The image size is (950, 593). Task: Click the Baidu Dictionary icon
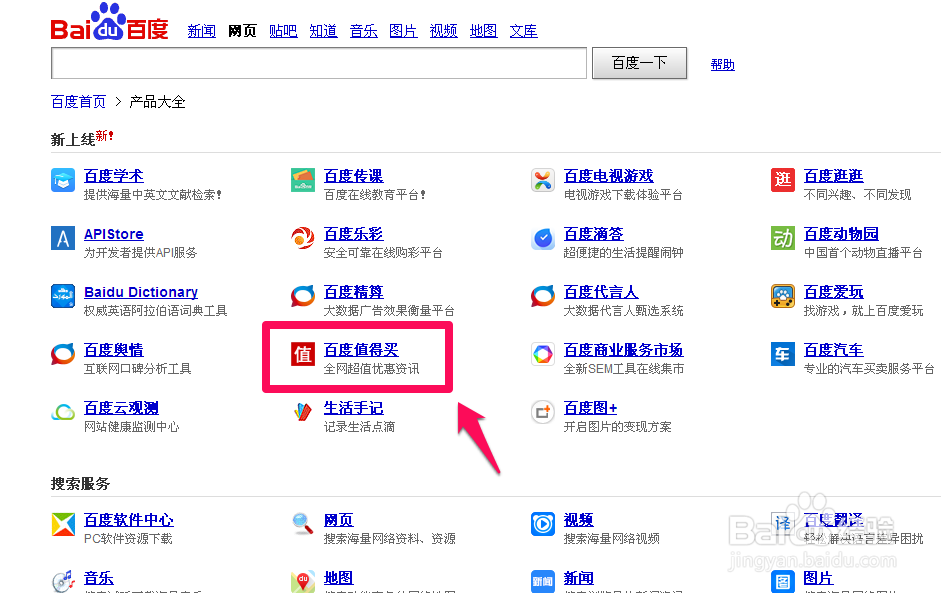coord(63,296)
